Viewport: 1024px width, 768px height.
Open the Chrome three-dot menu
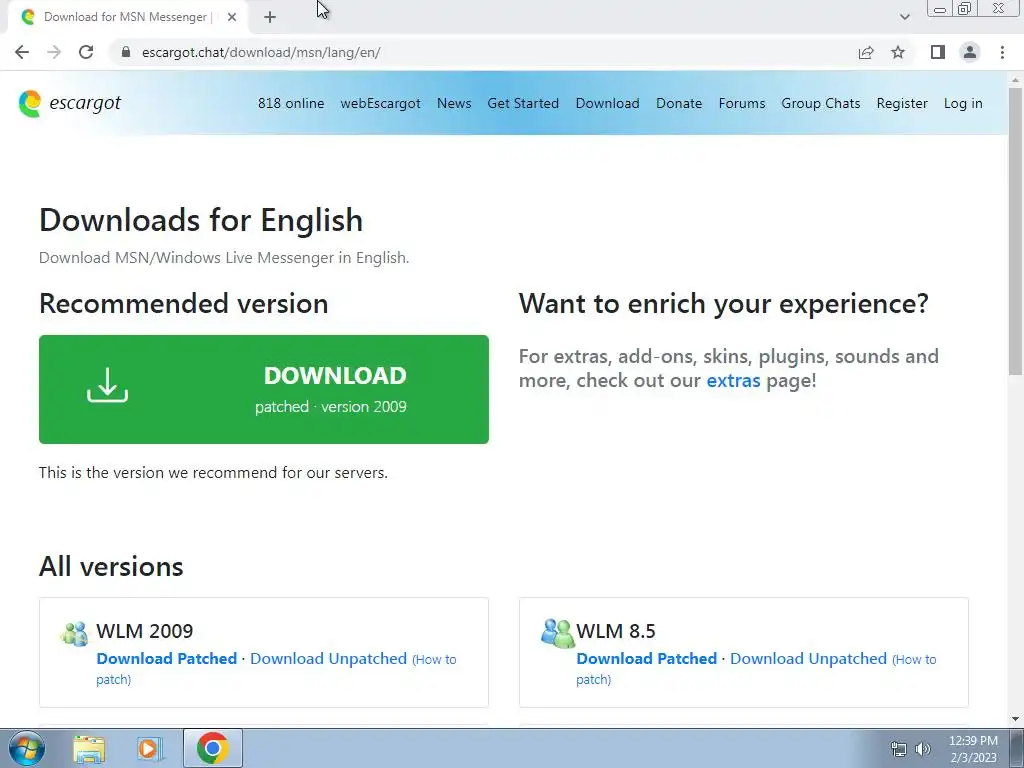point(1002,52)
